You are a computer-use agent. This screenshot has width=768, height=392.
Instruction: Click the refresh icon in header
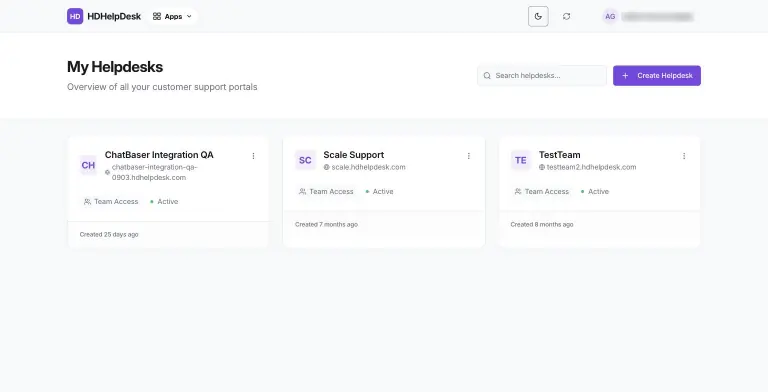[567, 17]
